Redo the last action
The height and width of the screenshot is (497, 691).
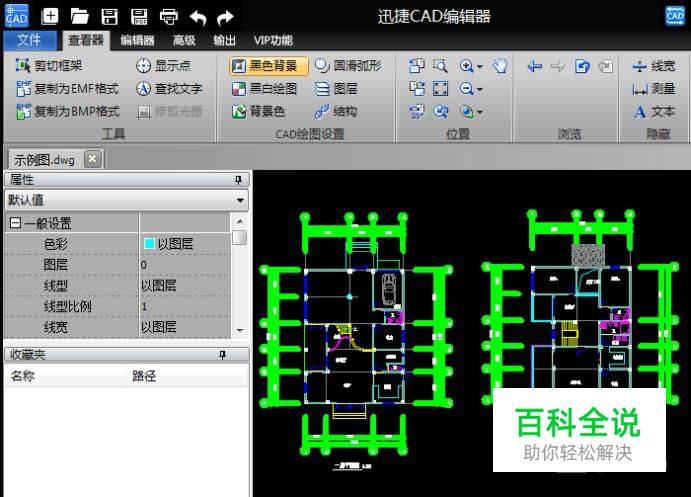pyautogui.click(x=225, y=18)
